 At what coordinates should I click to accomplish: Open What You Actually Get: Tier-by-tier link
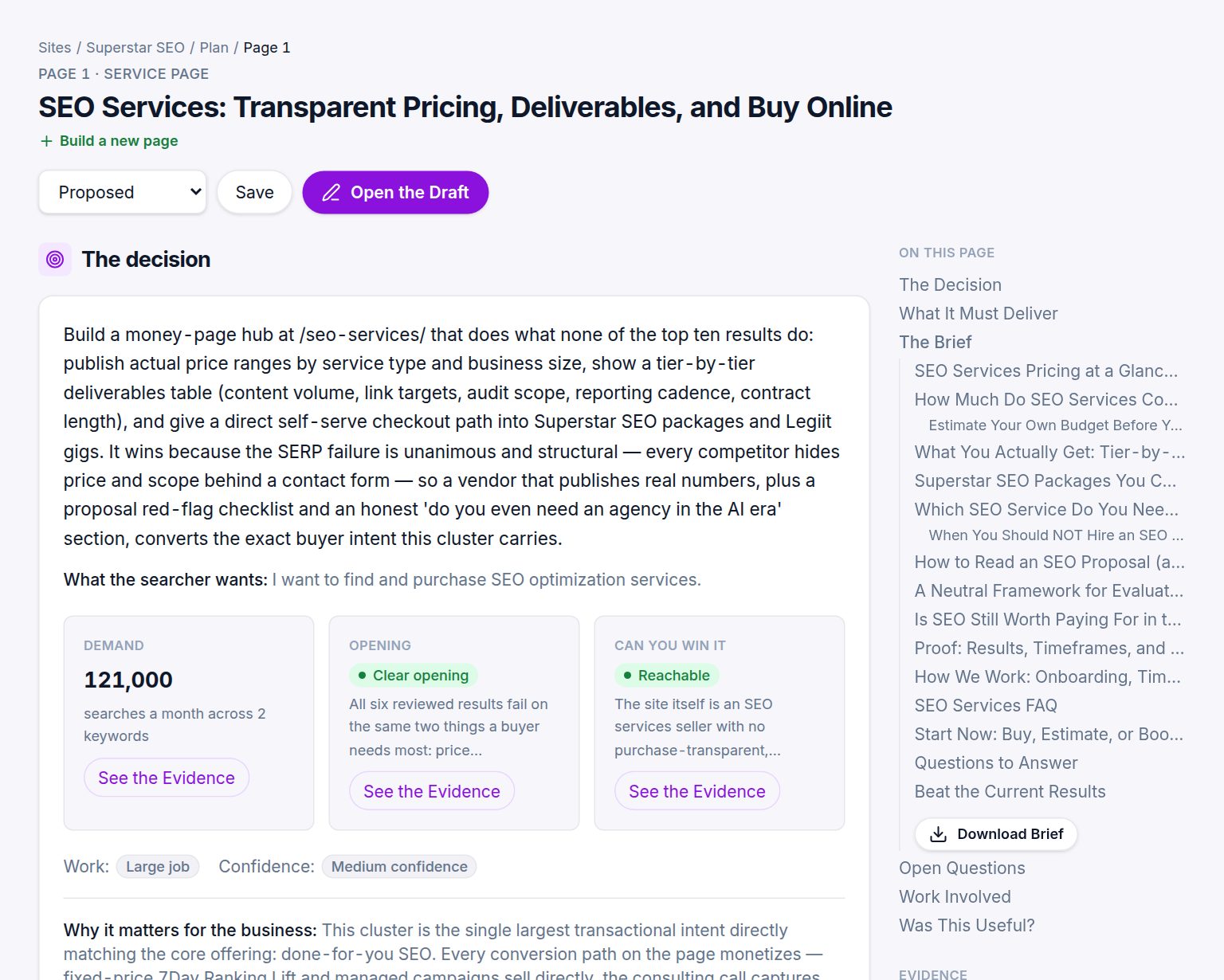coord(1050,453)
